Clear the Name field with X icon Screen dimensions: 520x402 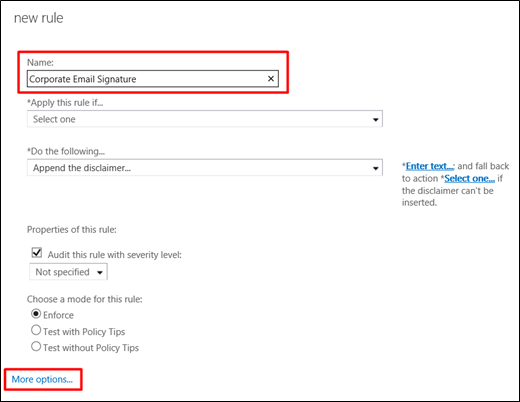271,79
